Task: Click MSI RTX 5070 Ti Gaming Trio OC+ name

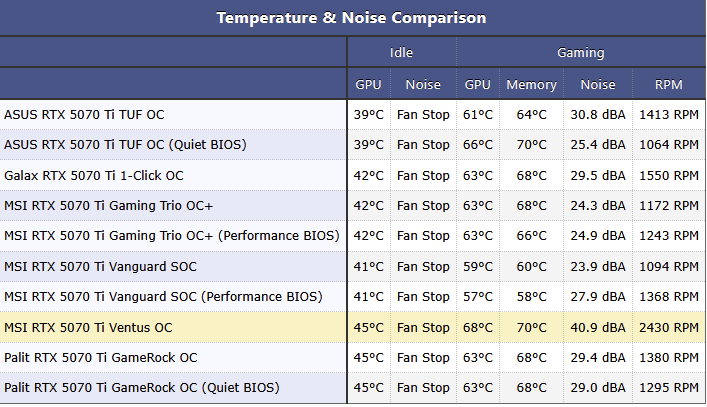Action: (108, 206)
